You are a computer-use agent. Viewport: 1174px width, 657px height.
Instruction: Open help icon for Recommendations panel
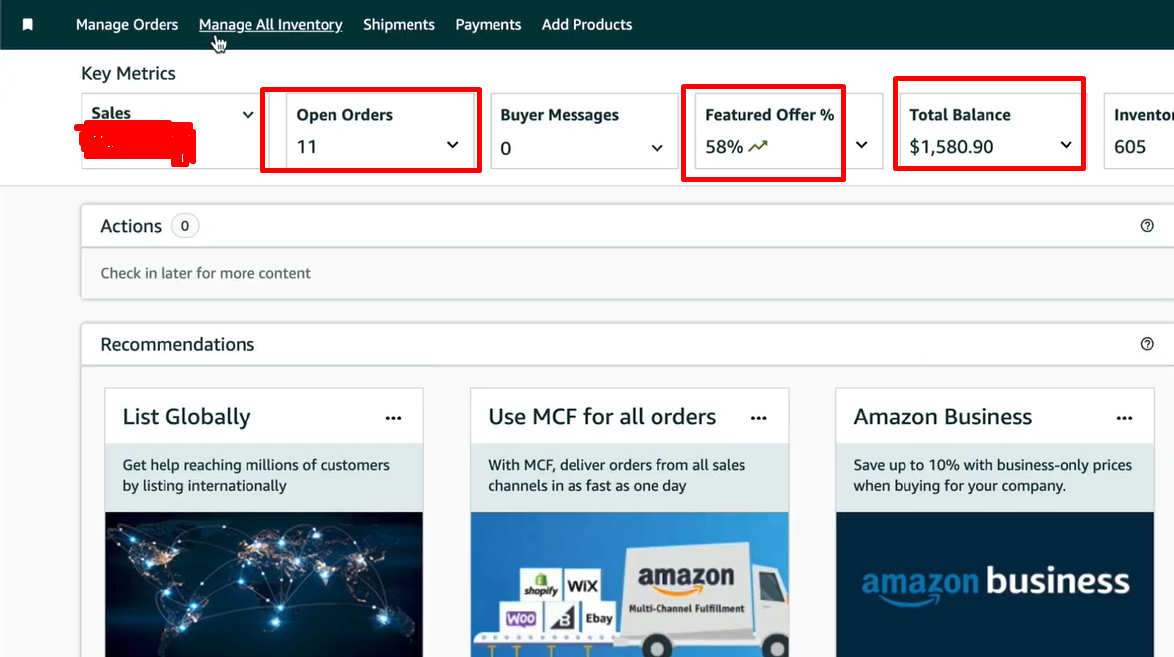[x=1147, y=344]
